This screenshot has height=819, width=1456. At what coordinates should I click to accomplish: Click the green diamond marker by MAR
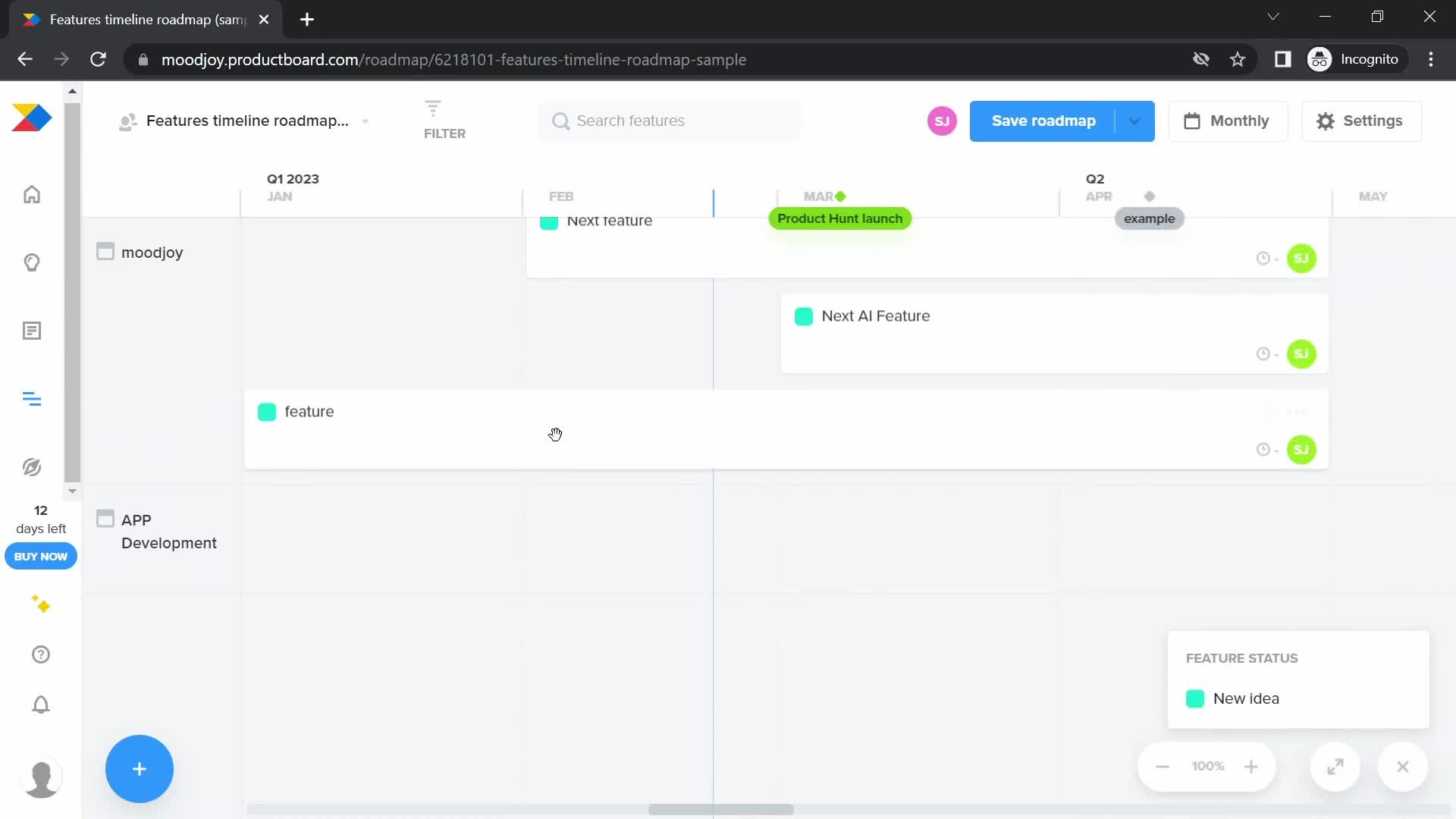pyautogui.click(x=840, y=196)
